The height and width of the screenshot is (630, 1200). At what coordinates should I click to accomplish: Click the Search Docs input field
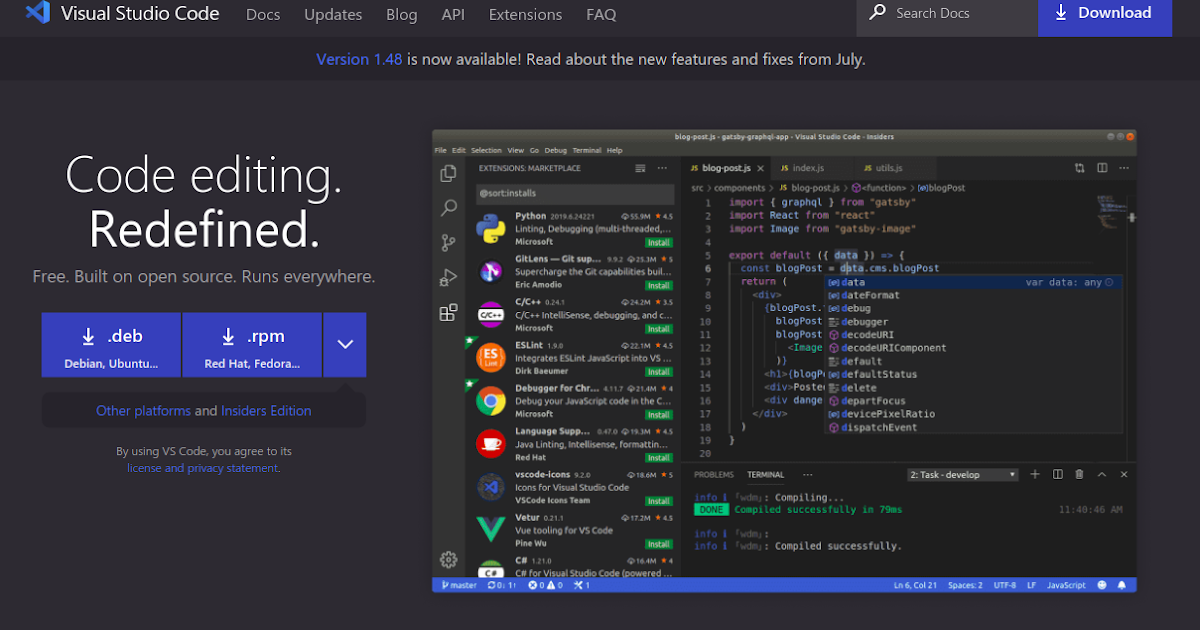(x=945, y=13)
